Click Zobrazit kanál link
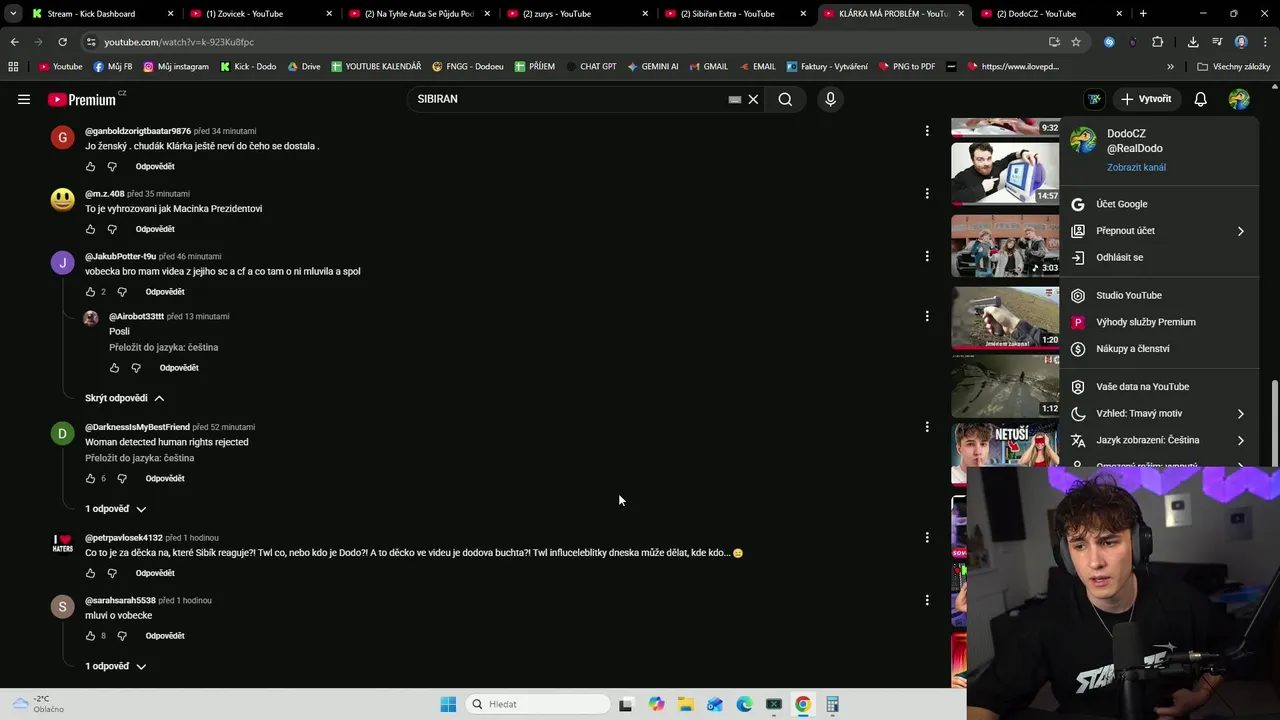 (1136, 167)
